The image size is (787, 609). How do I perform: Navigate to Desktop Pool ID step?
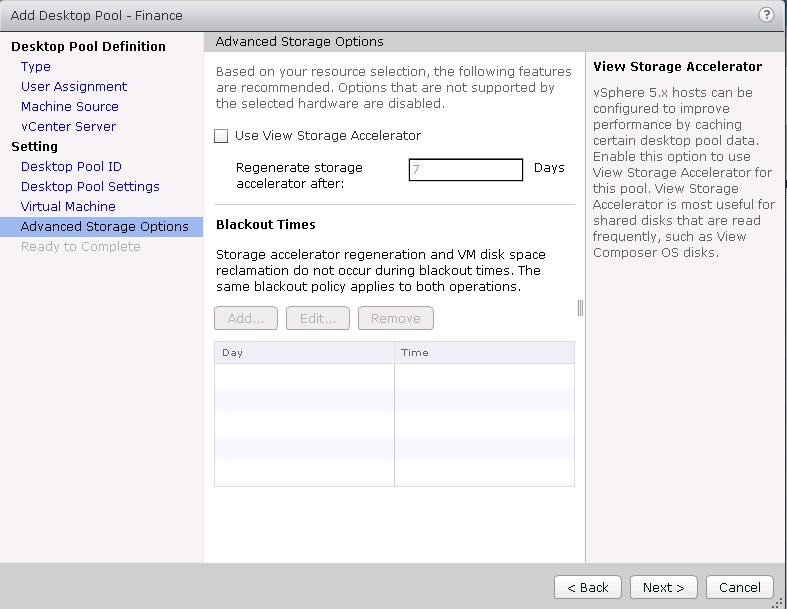coord(71,167)
